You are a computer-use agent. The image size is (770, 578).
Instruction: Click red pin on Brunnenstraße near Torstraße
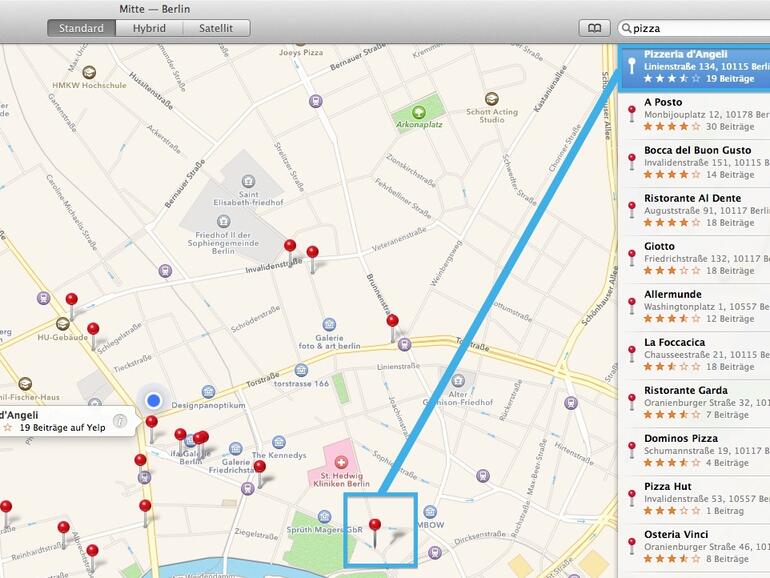(x=392, y=321)
